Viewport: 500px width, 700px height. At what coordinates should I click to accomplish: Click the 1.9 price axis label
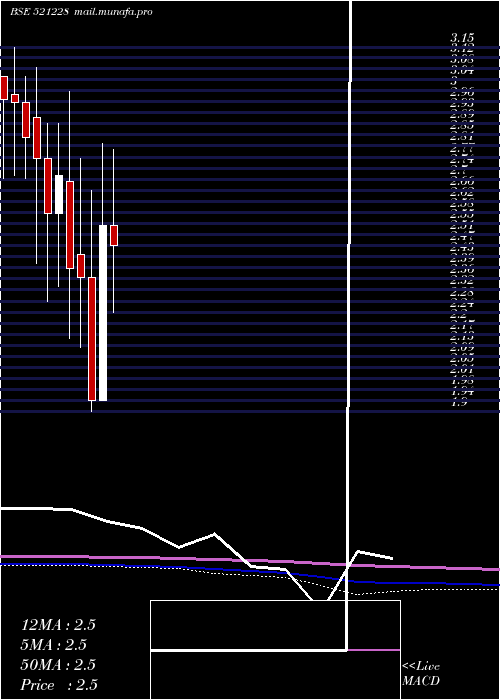click(x=459, y=403)
